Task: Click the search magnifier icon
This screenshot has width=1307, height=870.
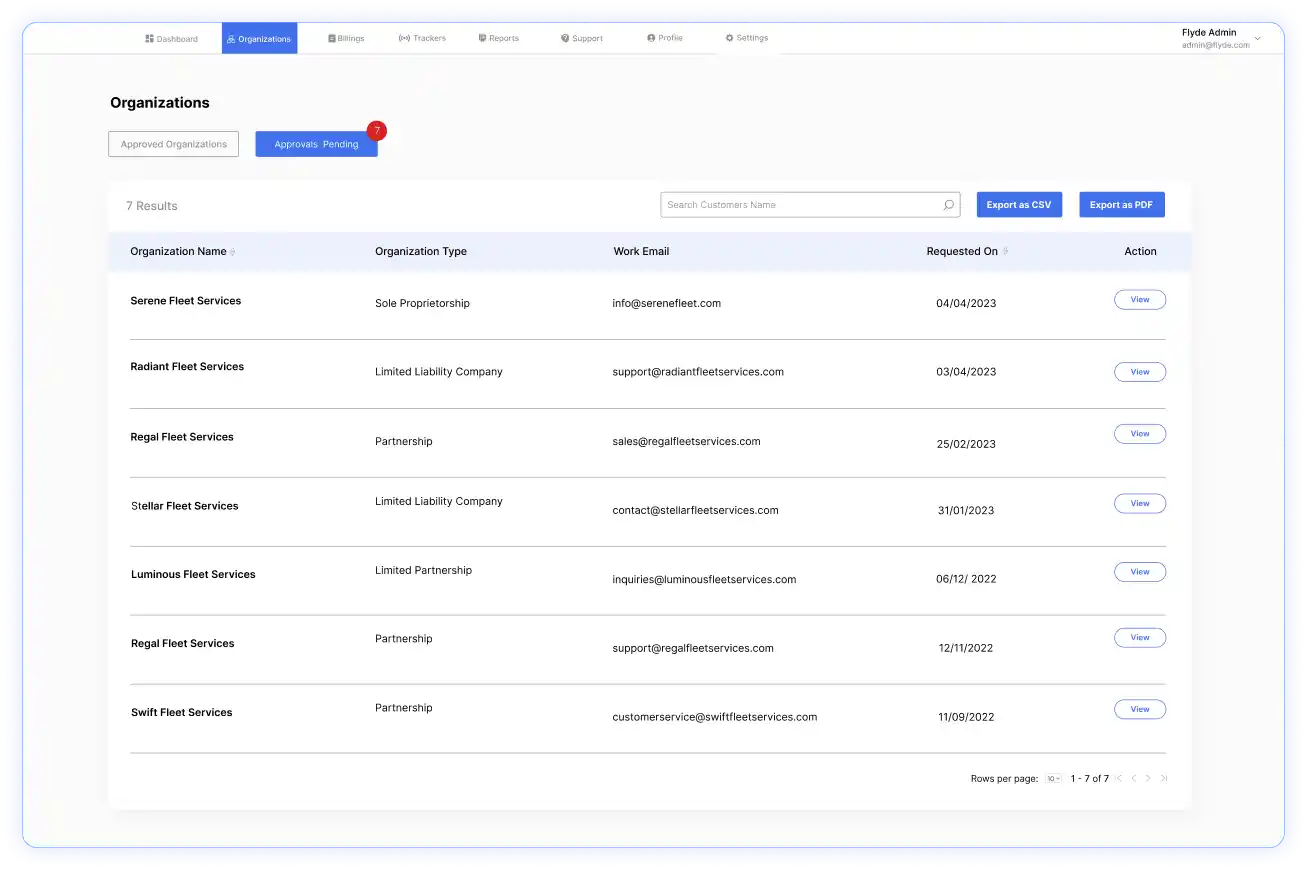Action: coord(948,205)
